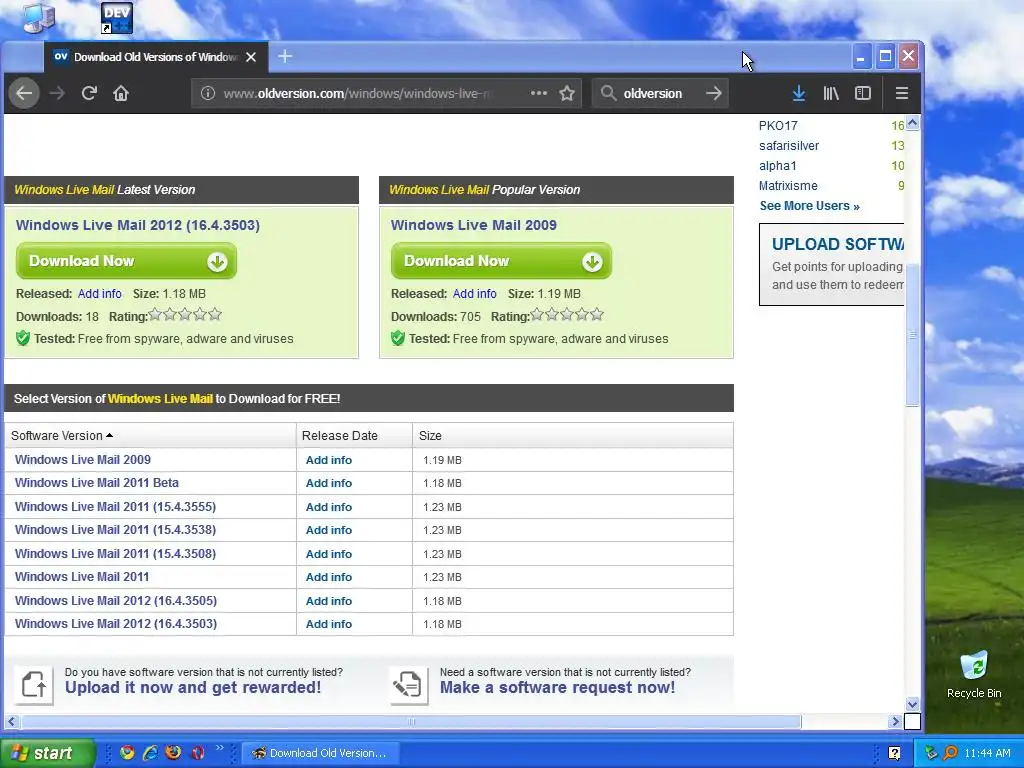Click the oldversion search field
The height and width of the screenshot is (768, 1024).
pyautogui.click(x=660, y=93)
